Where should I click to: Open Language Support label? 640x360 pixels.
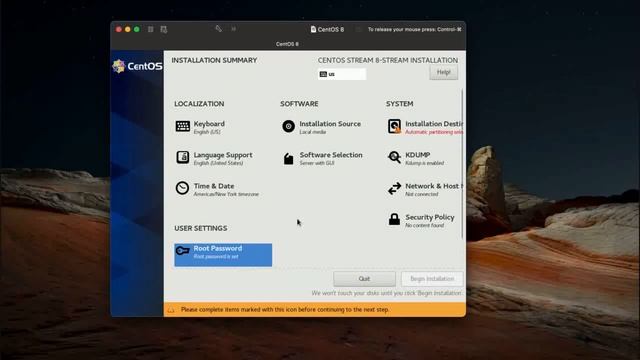click(x=223, y=155)
